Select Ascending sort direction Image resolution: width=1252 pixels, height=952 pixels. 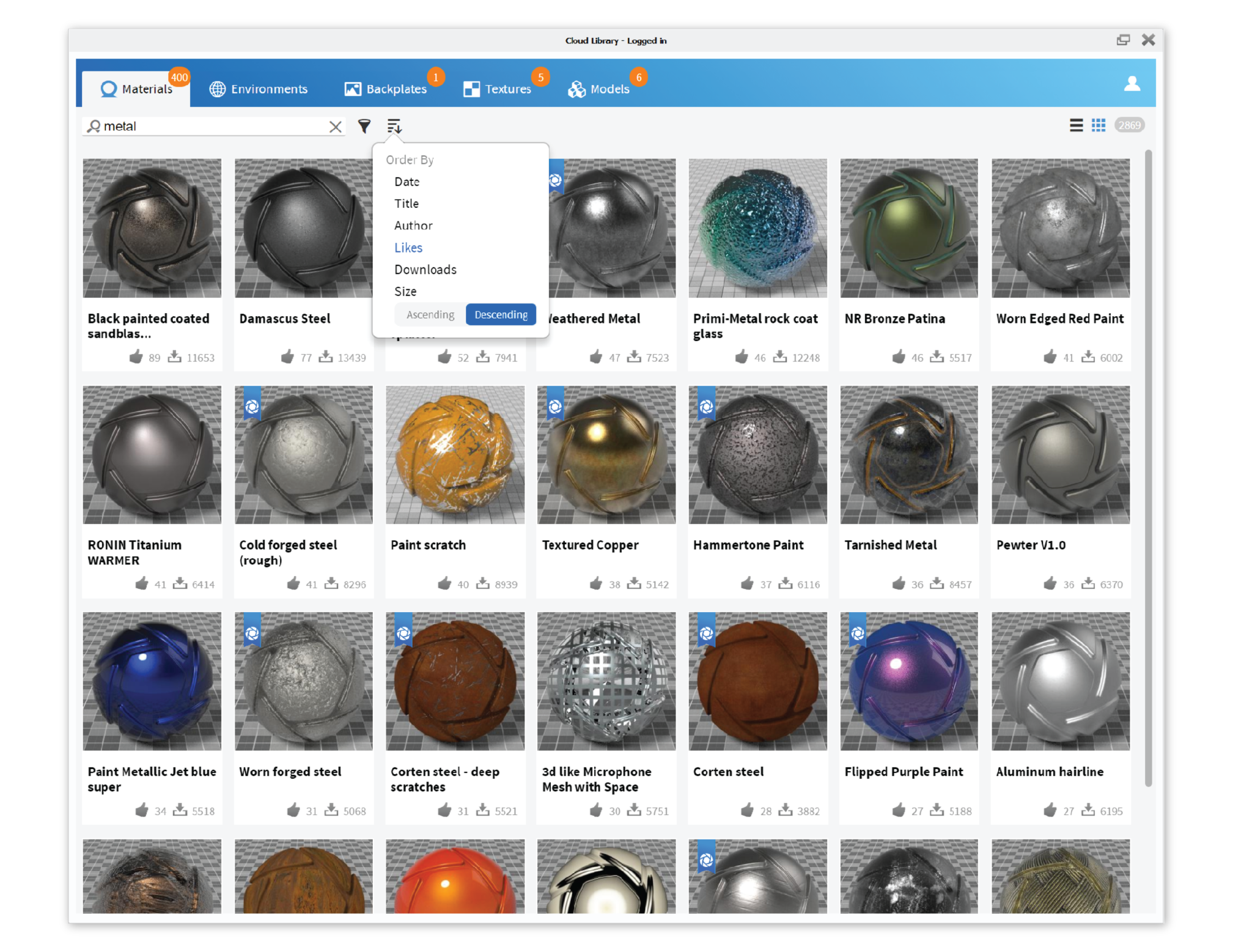[x=430, y=314]
